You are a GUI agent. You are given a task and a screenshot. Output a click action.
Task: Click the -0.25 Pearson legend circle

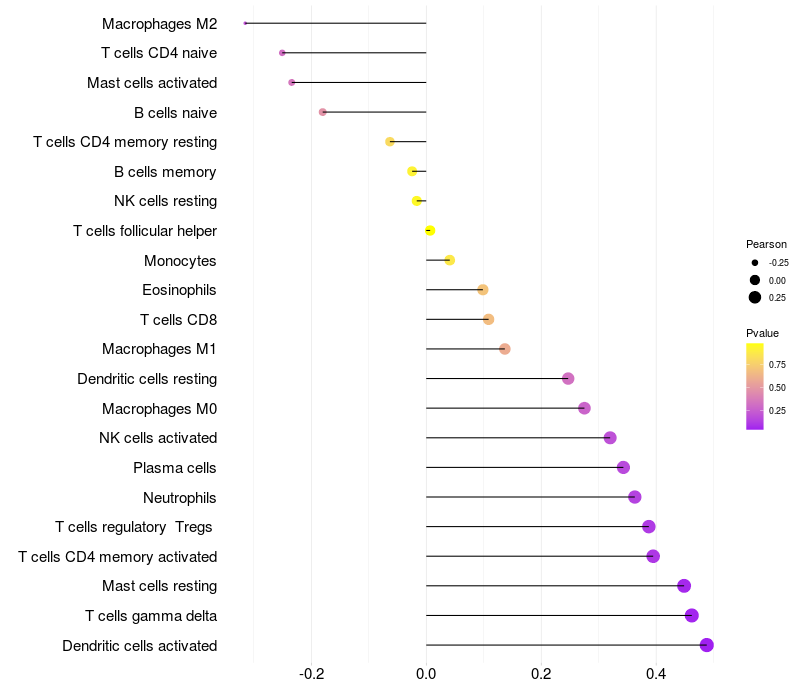(x=755, y=263)
